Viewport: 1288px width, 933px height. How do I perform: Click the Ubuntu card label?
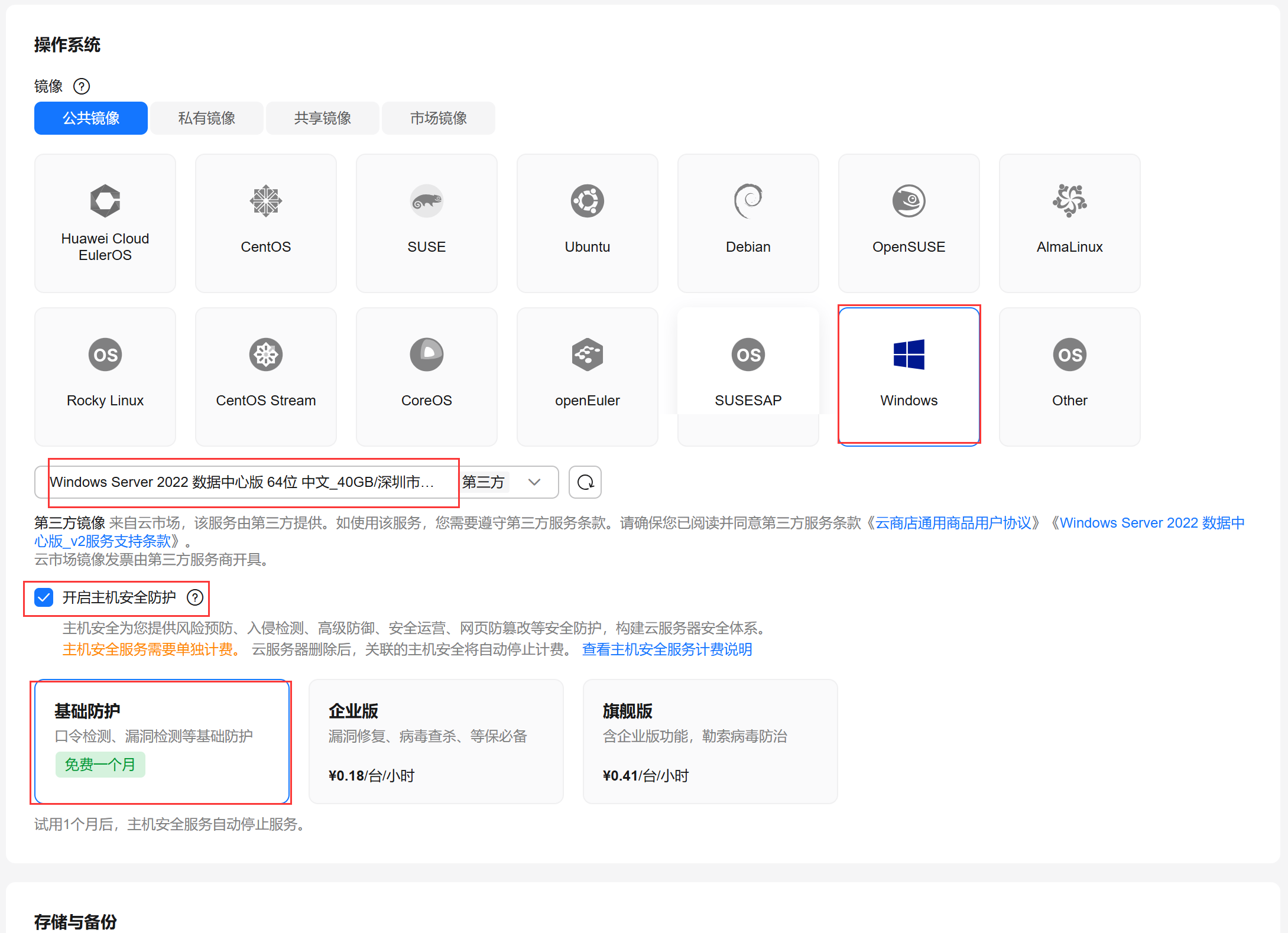coord(588,247)
